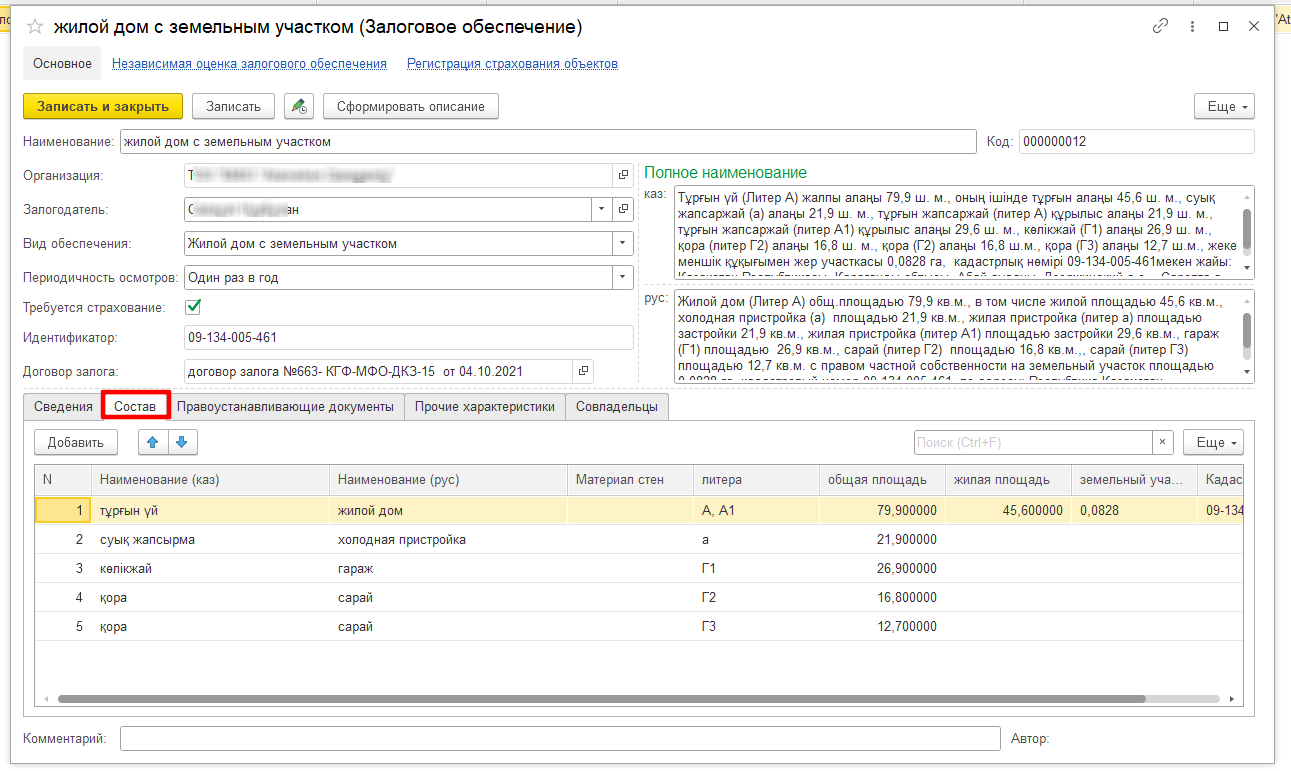Click cell көлікжай
This screenshot has height=771, width=1291.
click(210, 568)
